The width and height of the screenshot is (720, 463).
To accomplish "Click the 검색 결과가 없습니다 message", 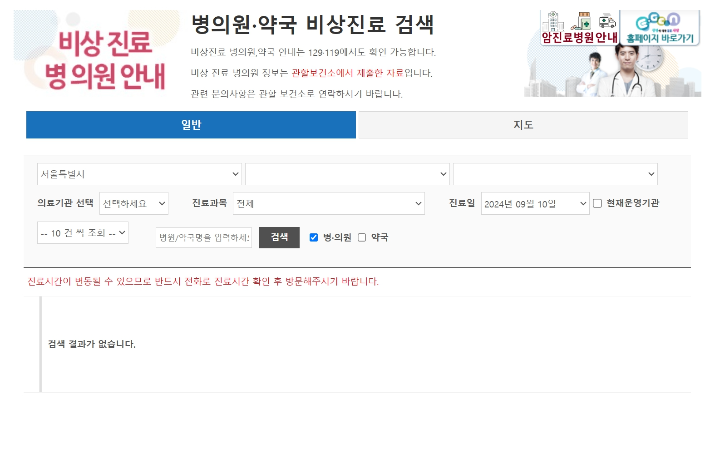I will click(92, 344).
